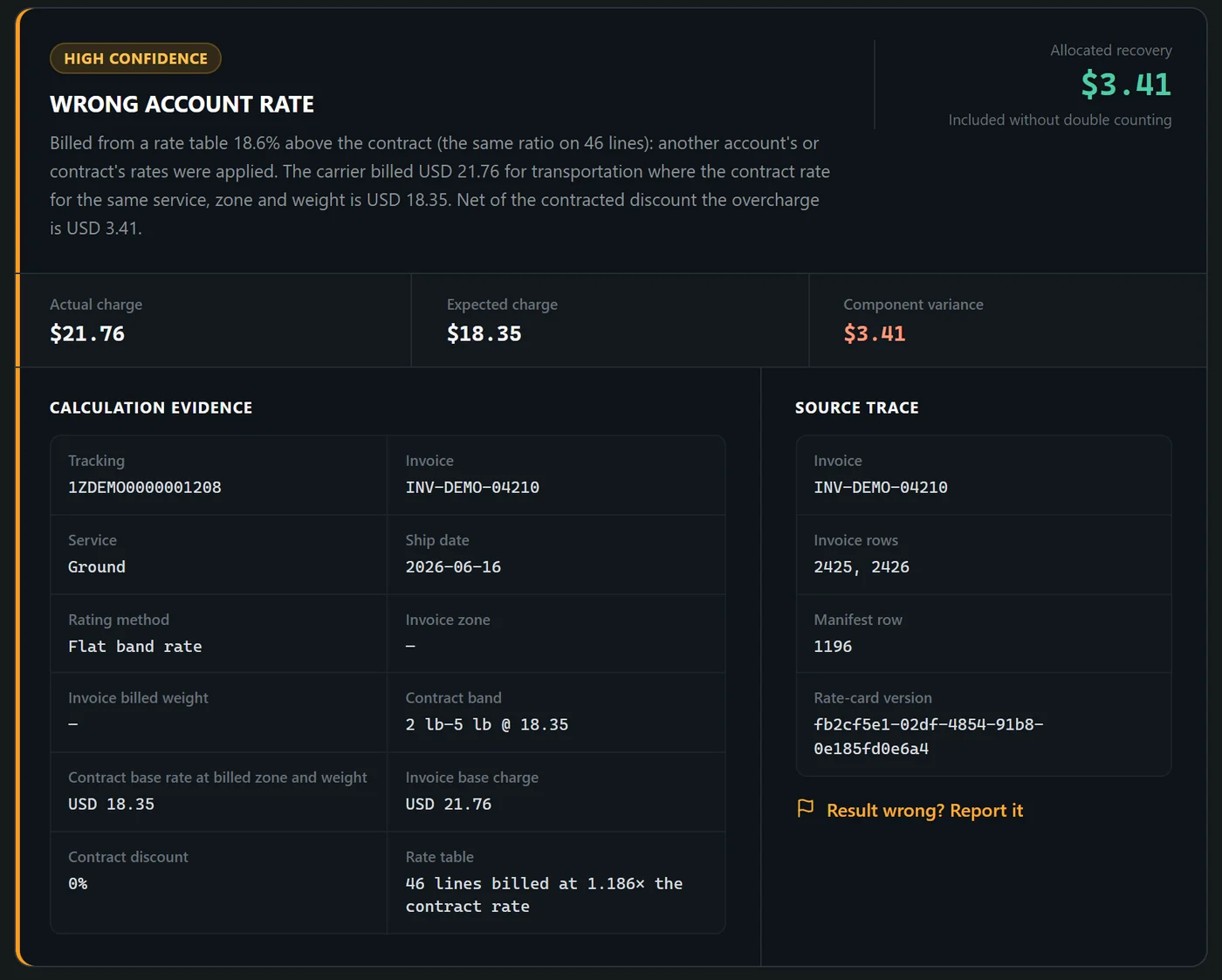Click the Component variance $3.41 value
Screen dimensions: 1222x980
pyautogui.click(x=875, y=333)
